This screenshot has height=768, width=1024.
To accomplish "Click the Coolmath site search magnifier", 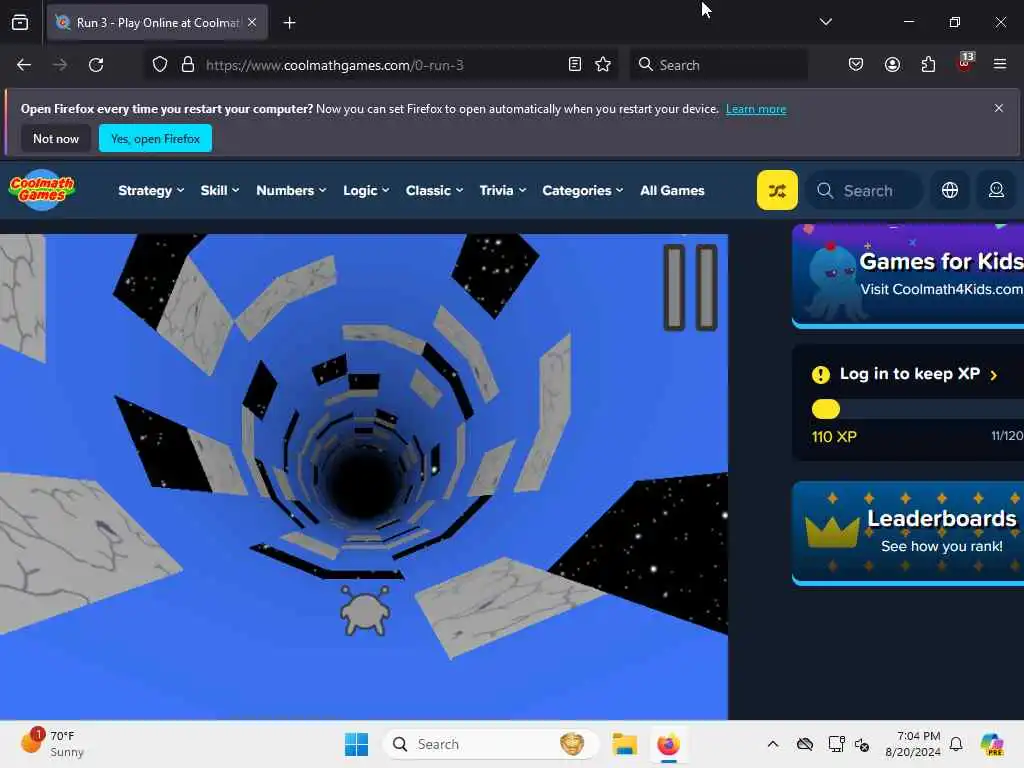I will [x=825, y=191].
